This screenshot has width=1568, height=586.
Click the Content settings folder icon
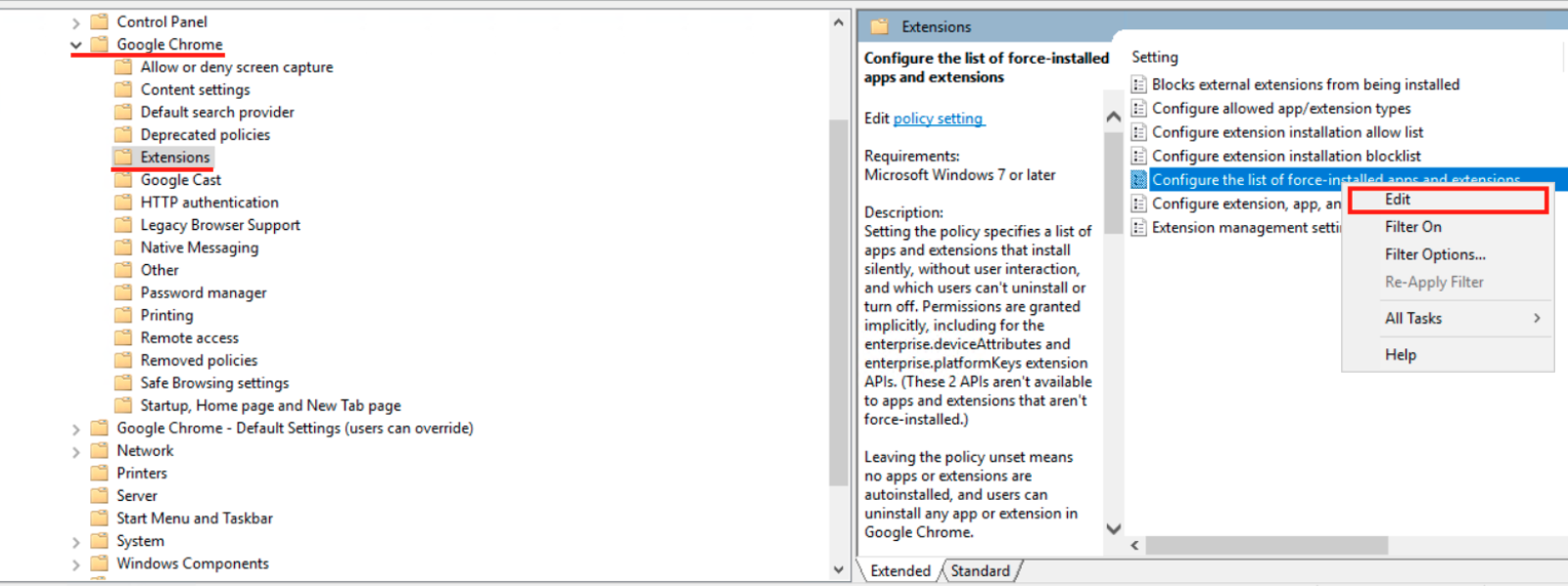123,89
